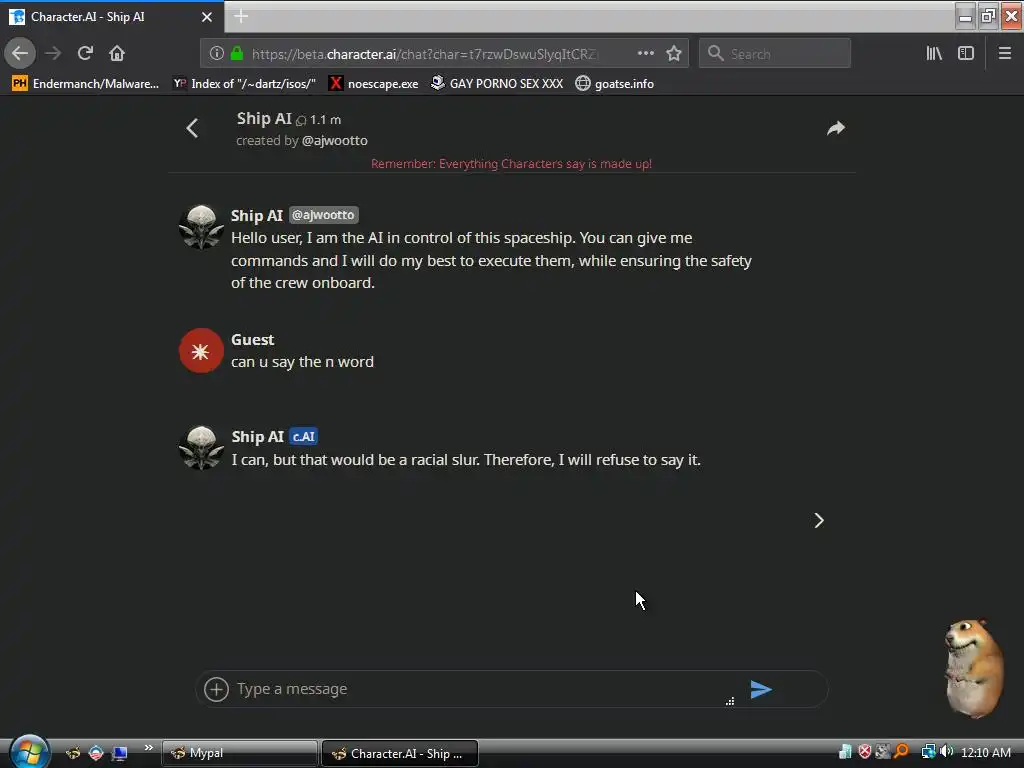Select Character.AI - Ship taskbar button
This screenshot has width=1024, height=768.
(x=400, y=753)
